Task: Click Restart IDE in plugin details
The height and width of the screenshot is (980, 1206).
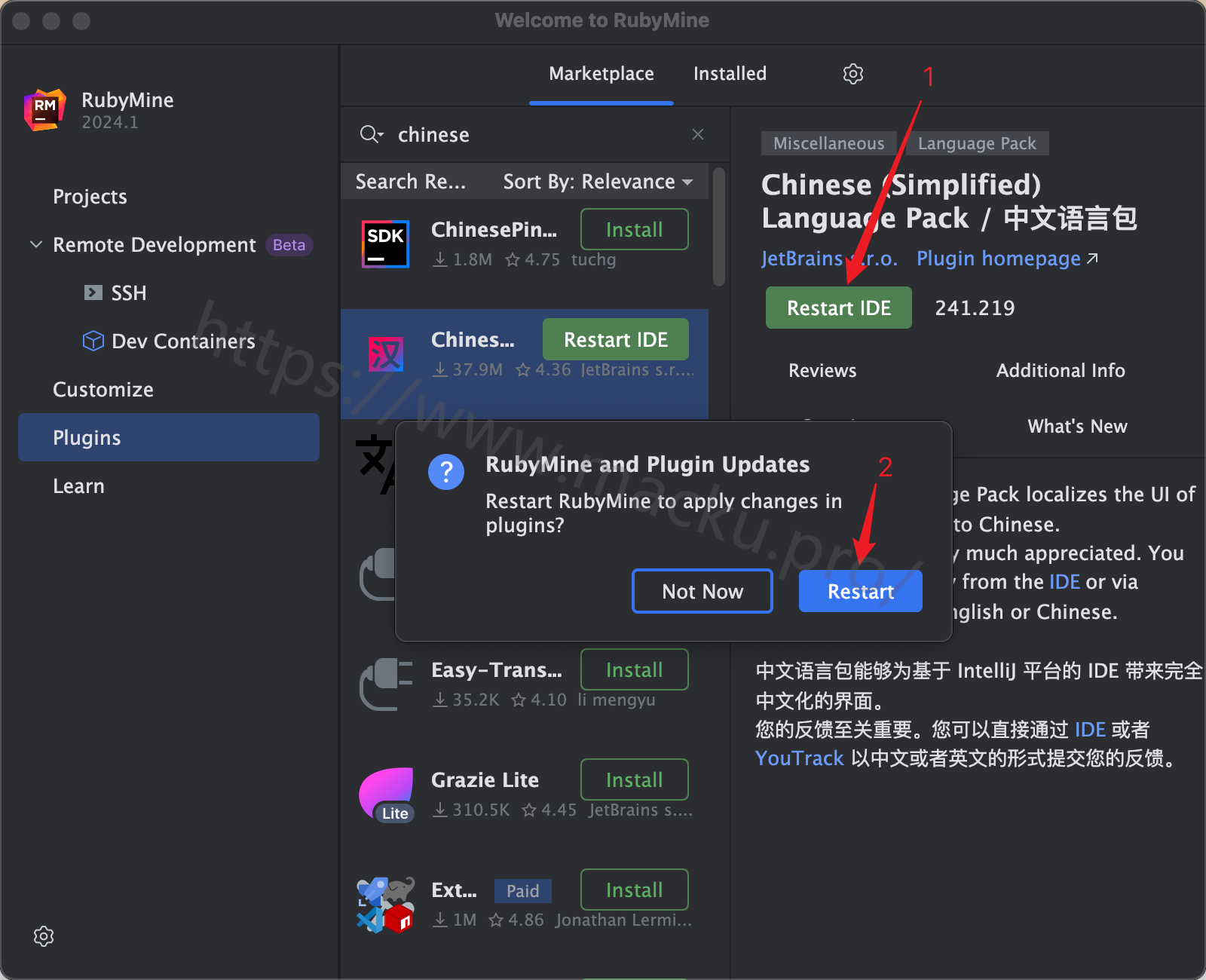Action: pos(839,308)
